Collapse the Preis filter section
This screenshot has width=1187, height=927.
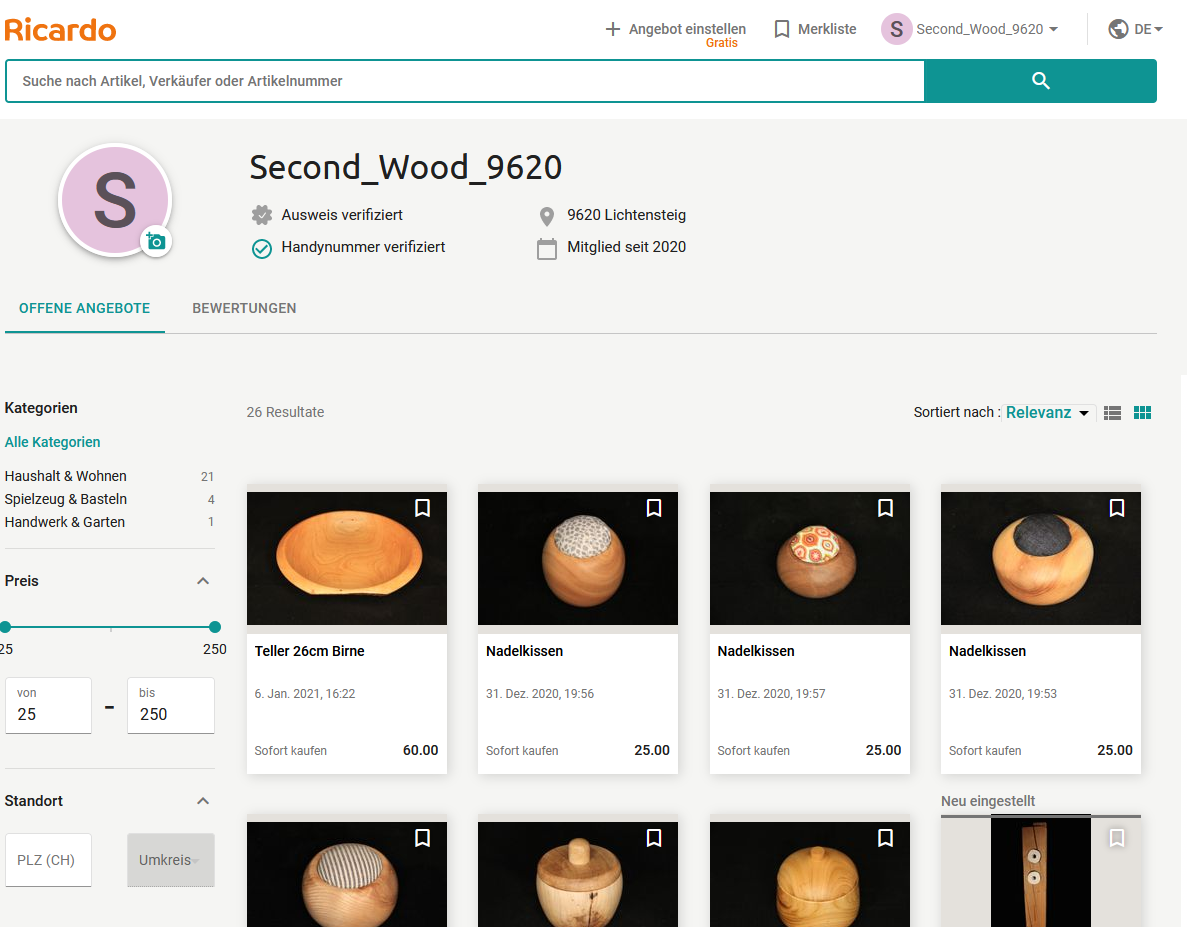coord(203,580)
